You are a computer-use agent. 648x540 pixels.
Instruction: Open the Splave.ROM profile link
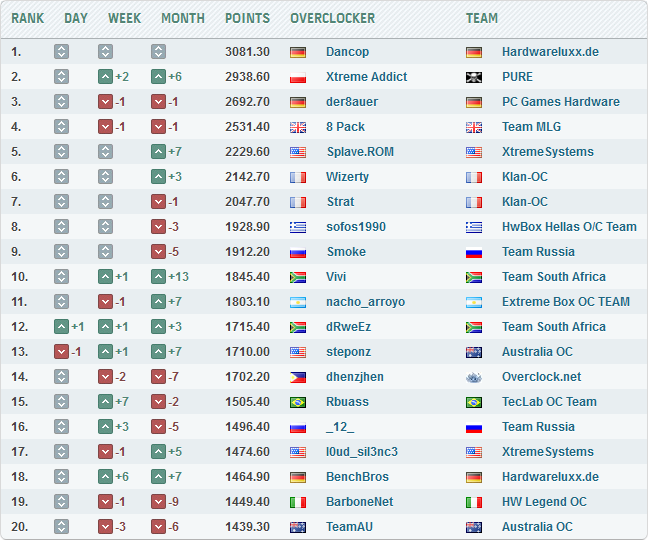click(x=360, y=152)
